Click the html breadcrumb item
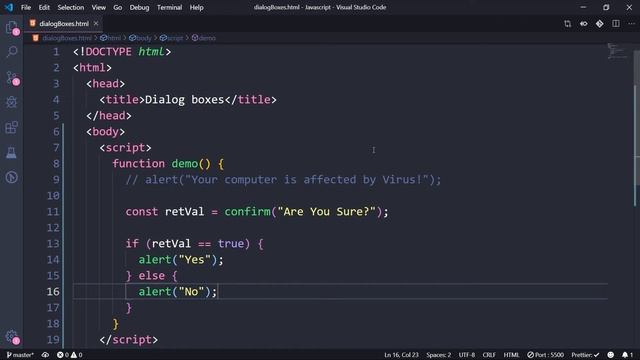 [111, 38]
